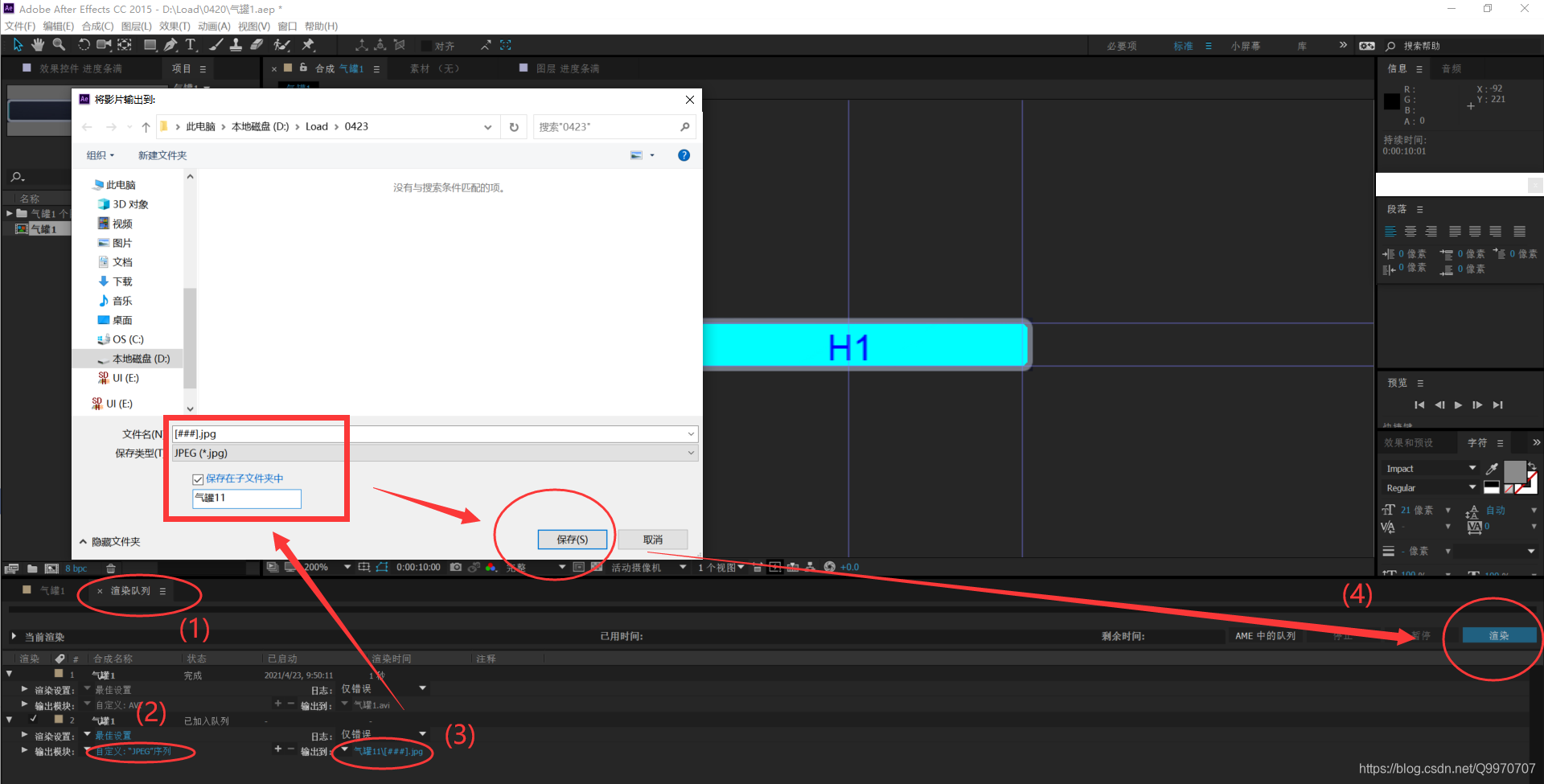Open the 文件名 dropdown arrow
This screenshot has height=784, width=1544.
coord(691,434)
